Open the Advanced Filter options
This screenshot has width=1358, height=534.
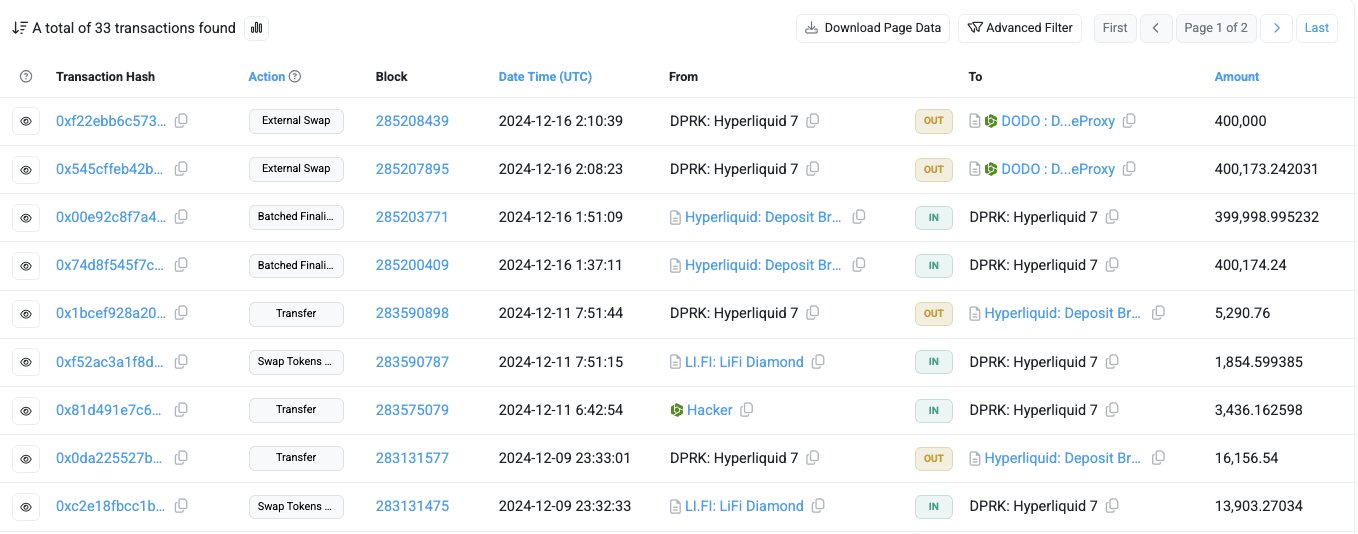click(1019, 28)
